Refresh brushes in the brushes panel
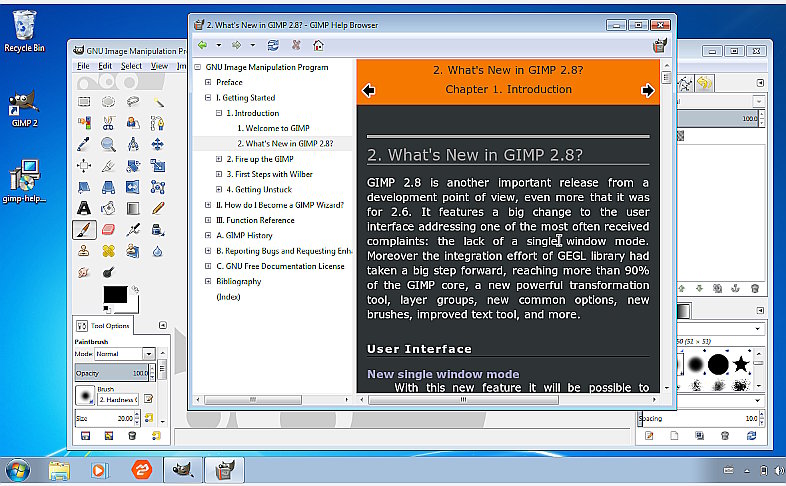The height and width of the screenshot is (486, 786). click(751, 435)
